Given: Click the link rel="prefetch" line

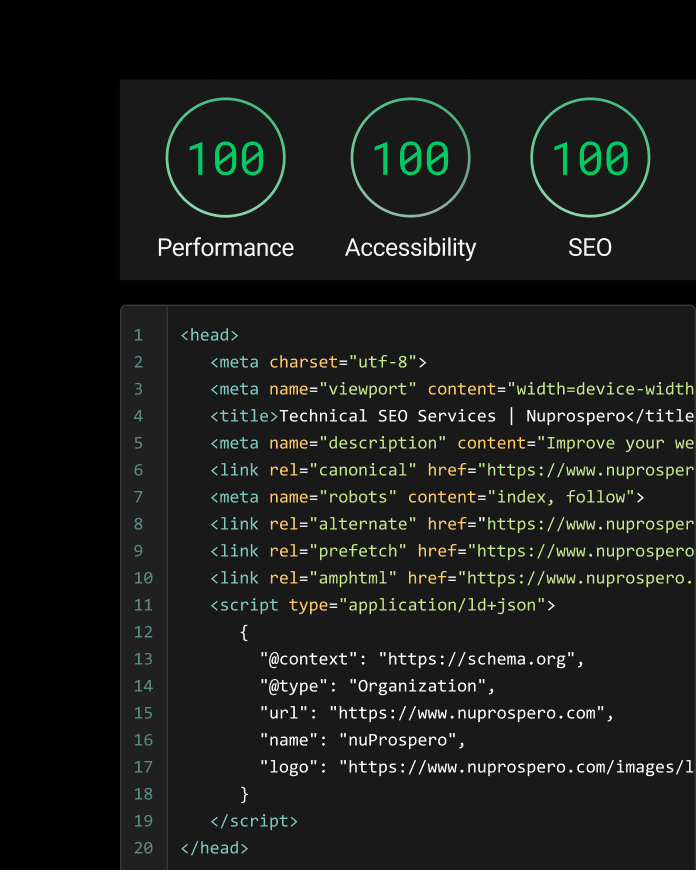Looking at the screenshot, I should point(452,551).
